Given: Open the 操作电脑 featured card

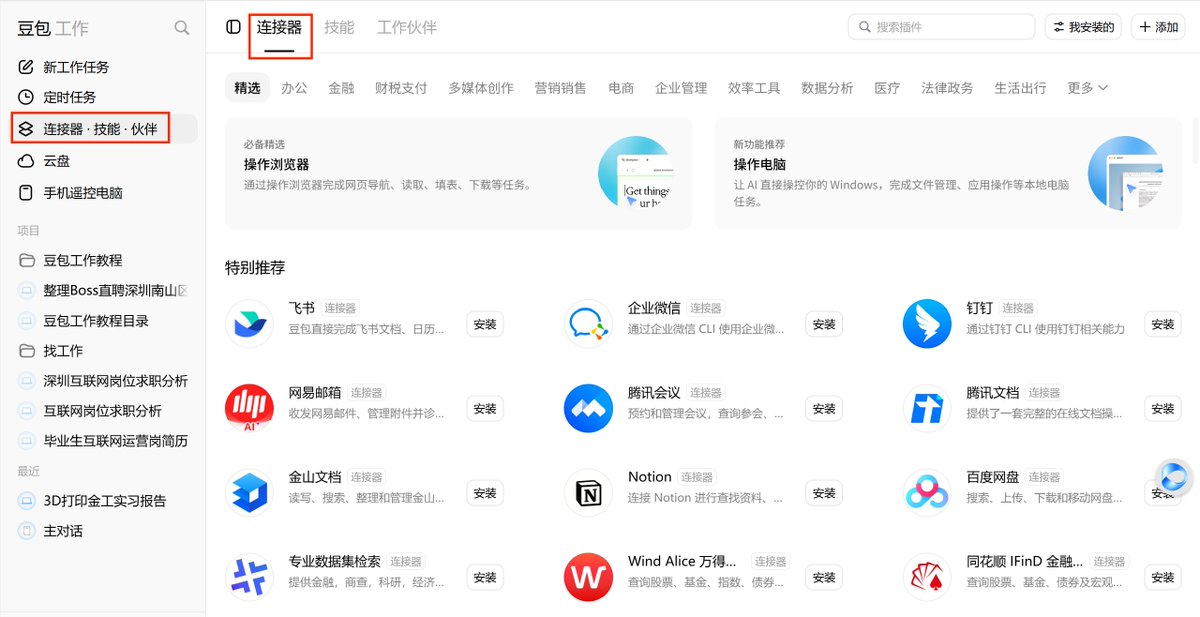Looking at the screenshot, I should [x=948, y=173].
